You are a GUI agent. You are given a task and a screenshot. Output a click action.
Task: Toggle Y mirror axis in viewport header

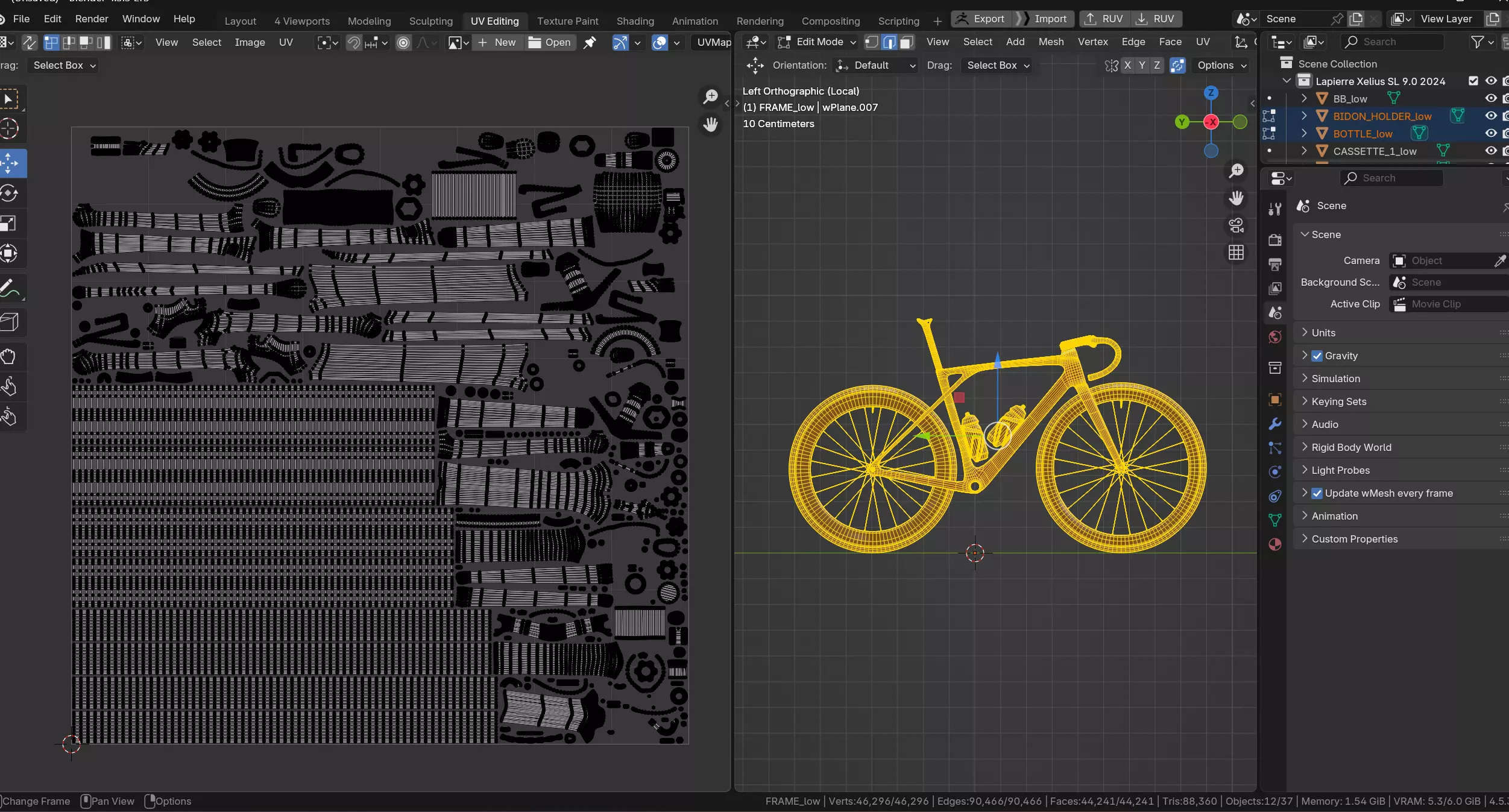point(1142,65)
